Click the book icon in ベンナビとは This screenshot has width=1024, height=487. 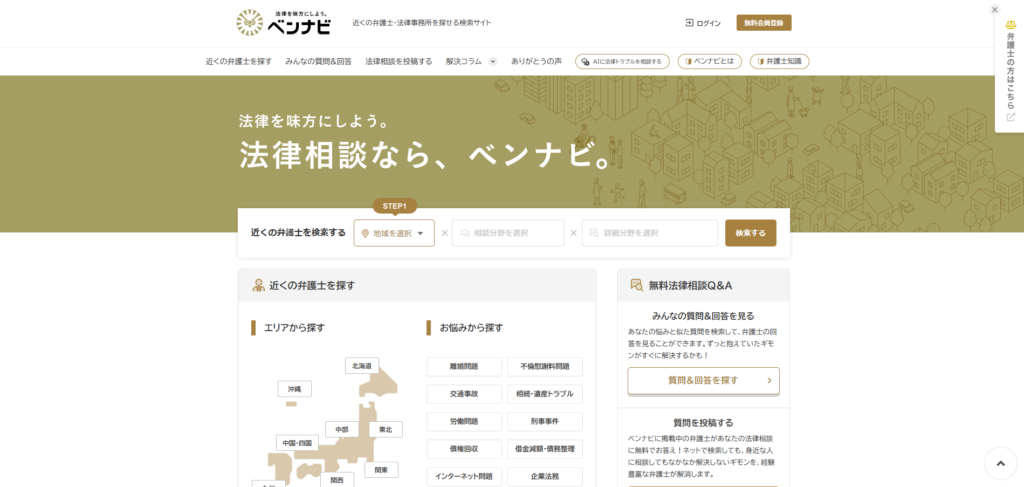(687, 61)
